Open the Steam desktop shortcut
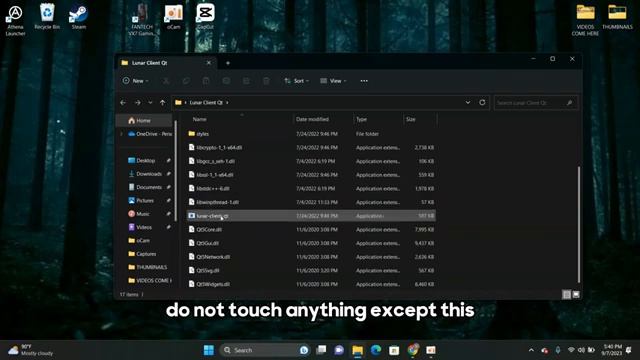The image size is (640, 360). pyautogui.click(x=78, y=17)
